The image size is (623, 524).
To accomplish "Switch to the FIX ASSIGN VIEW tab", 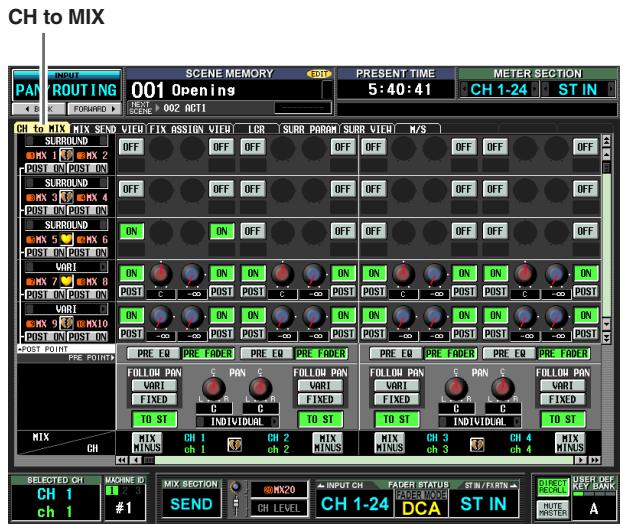I will pyautogui.click(x=190, y=129).
